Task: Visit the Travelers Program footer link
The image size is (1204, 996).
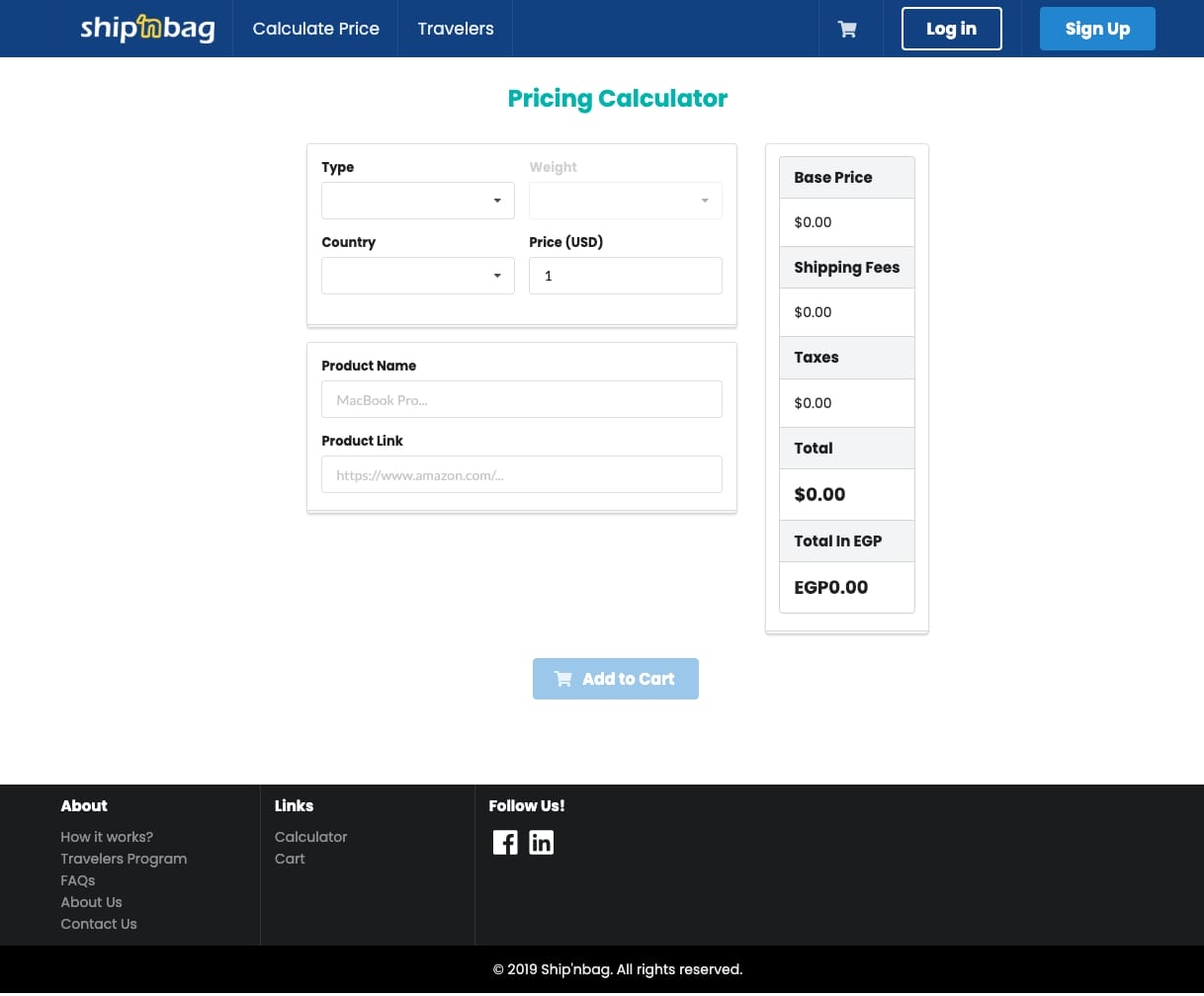Action: tap(124, 859)
